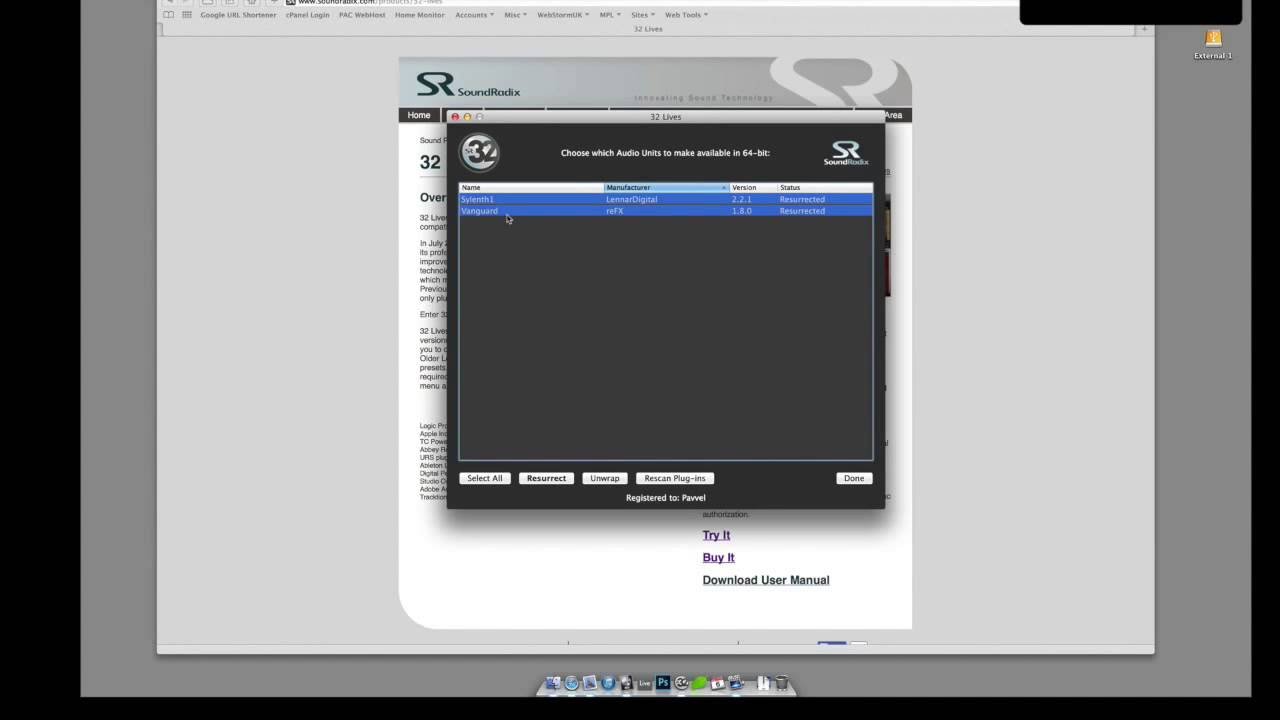Open the Trash in the dock
1280x720 pixels.
pos(782,683)
